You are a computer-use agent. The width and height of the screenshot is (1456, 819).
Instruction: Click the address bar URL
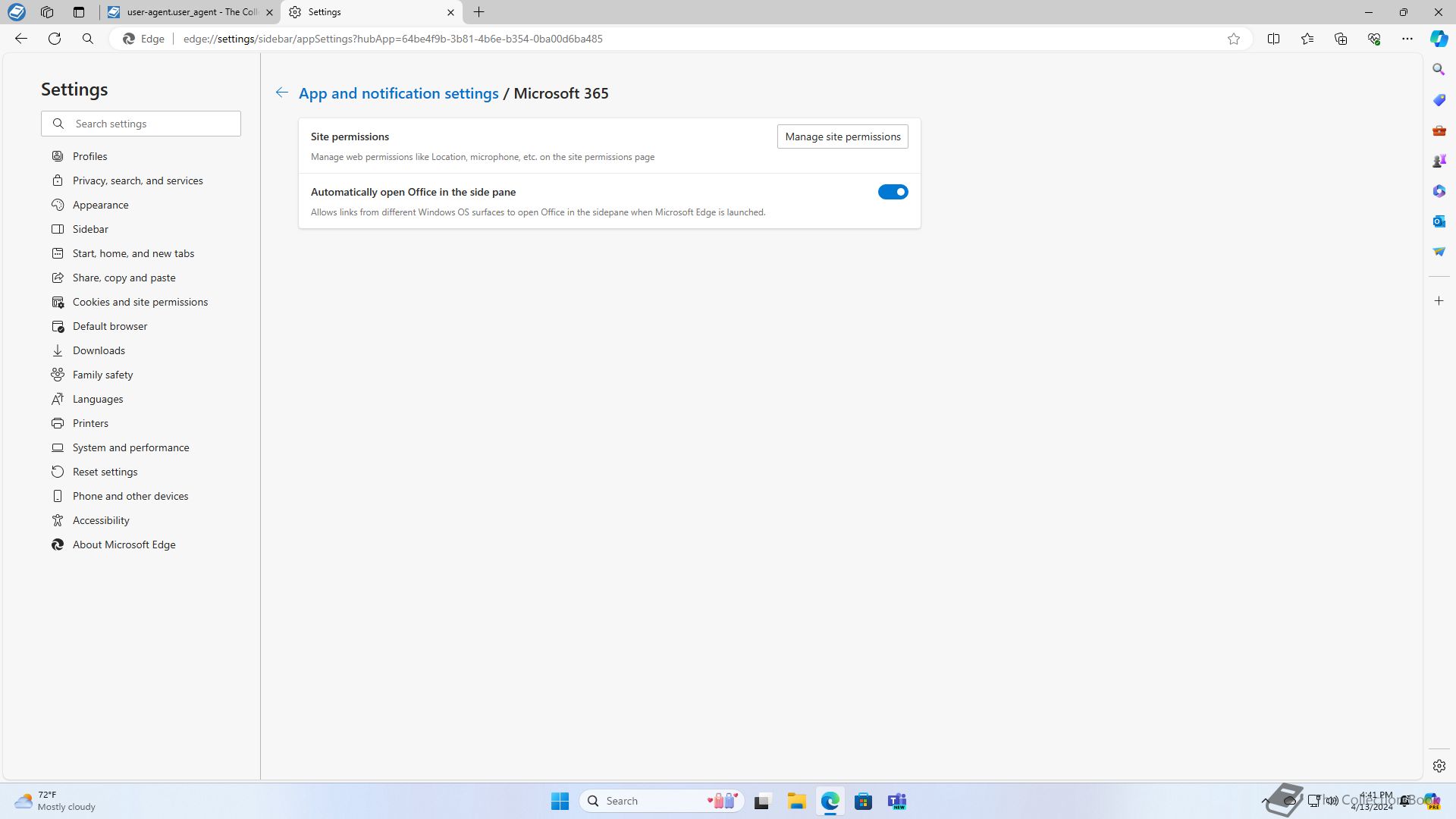point(393,39)
